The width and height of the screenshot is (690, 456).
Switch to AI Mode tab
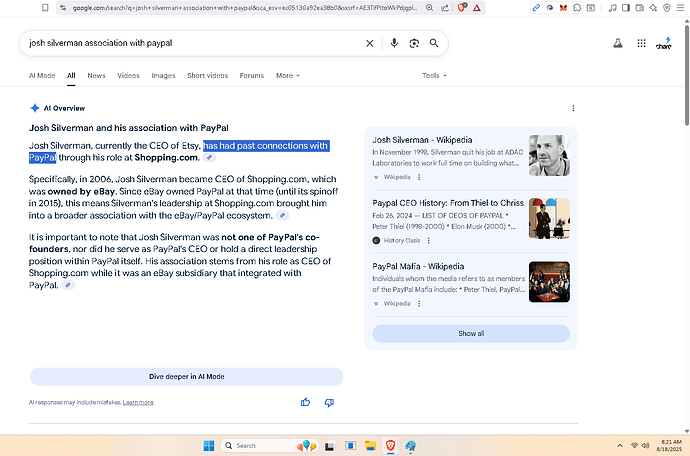[42, 76]
